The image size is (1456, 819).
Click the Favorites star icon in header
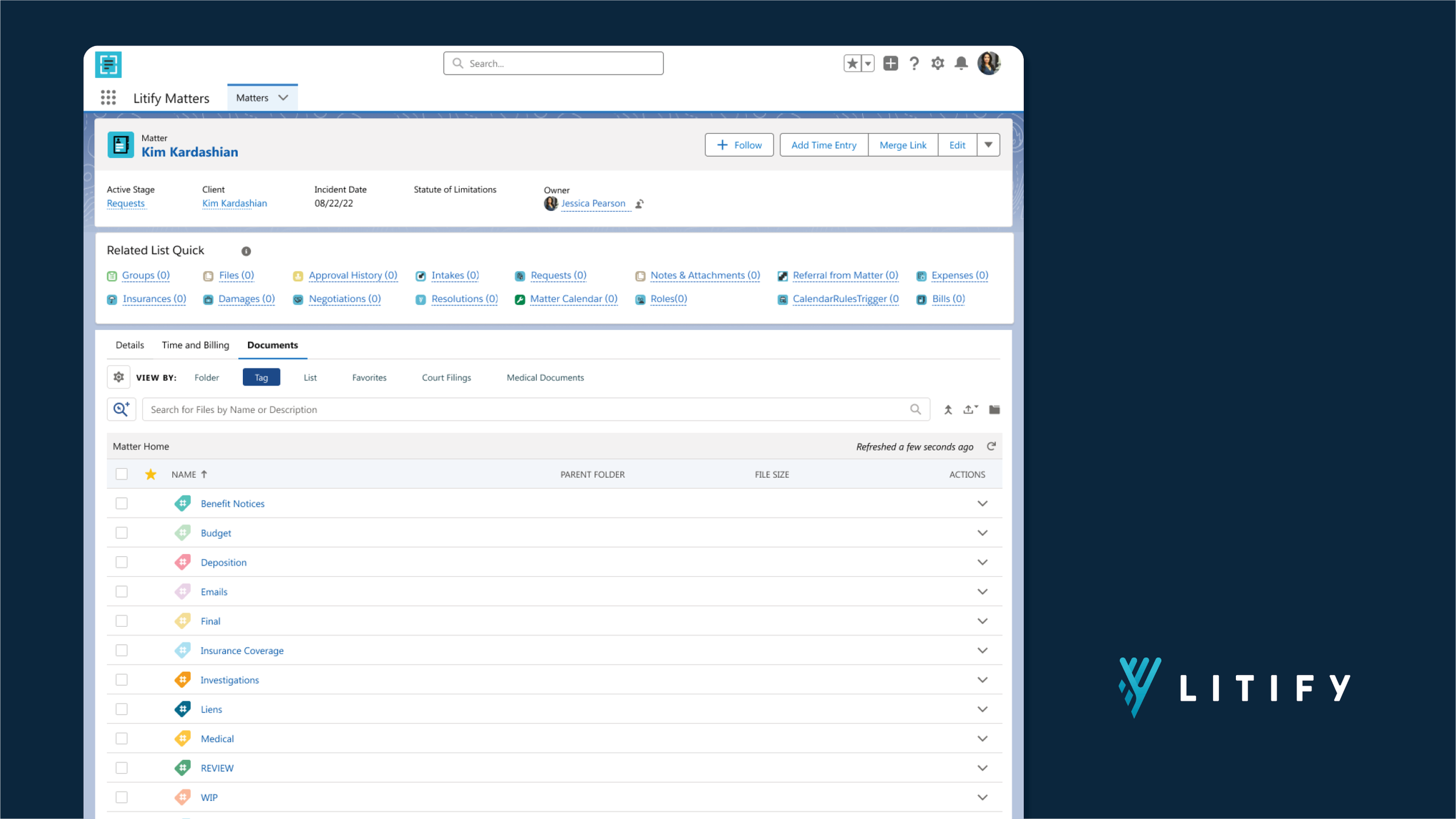(x=852, y=63)
